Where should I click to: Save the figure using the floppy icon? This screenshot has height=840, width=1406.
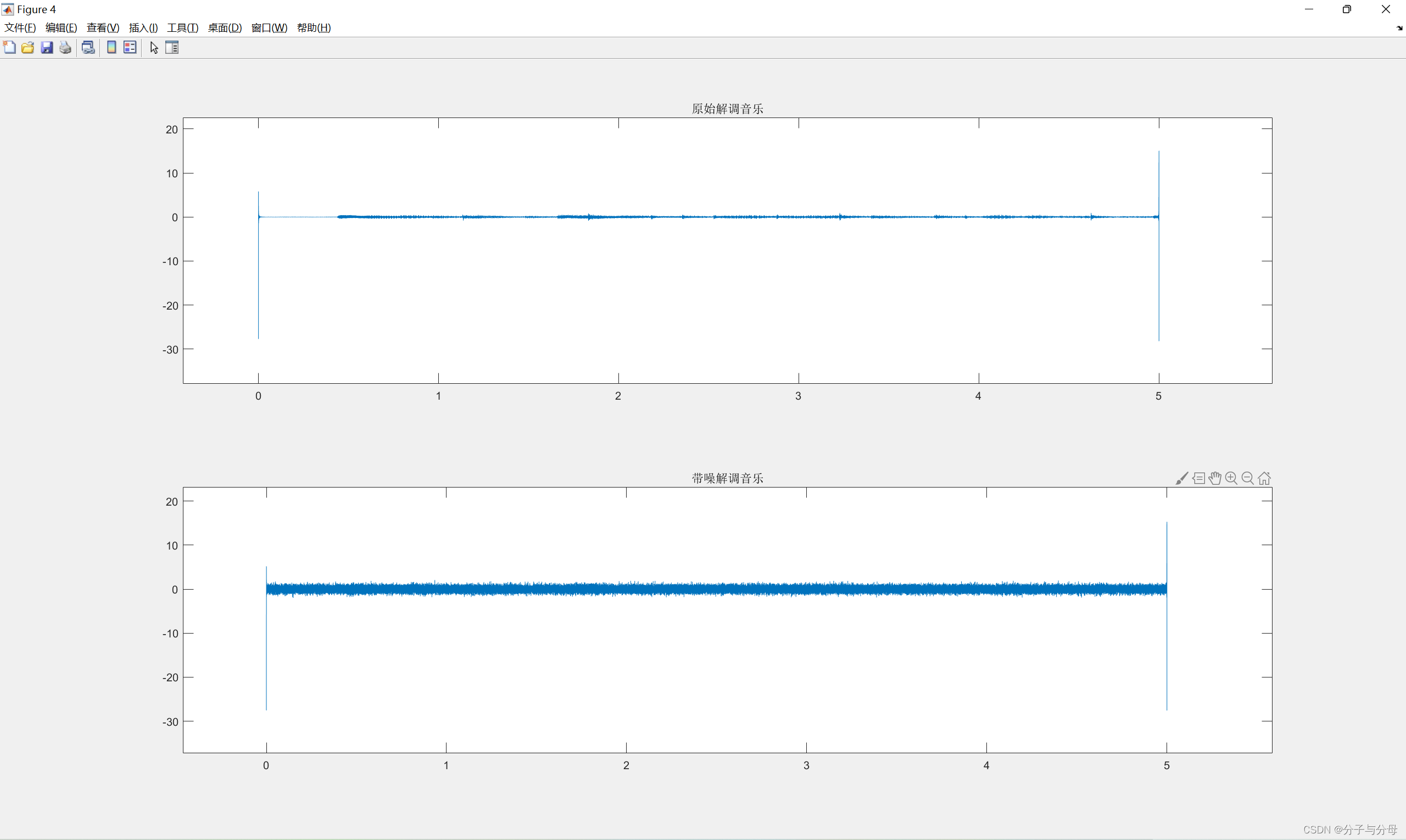point(47,48)
